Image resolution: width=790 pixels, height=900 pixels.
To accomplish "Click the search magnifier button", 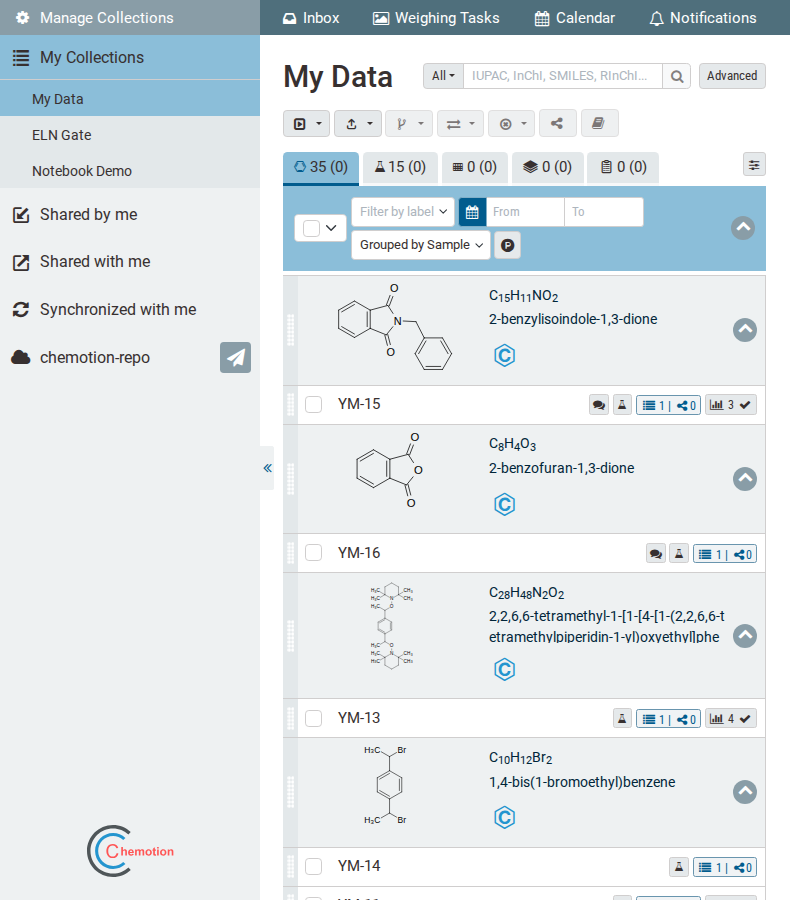I will [676, 76].
